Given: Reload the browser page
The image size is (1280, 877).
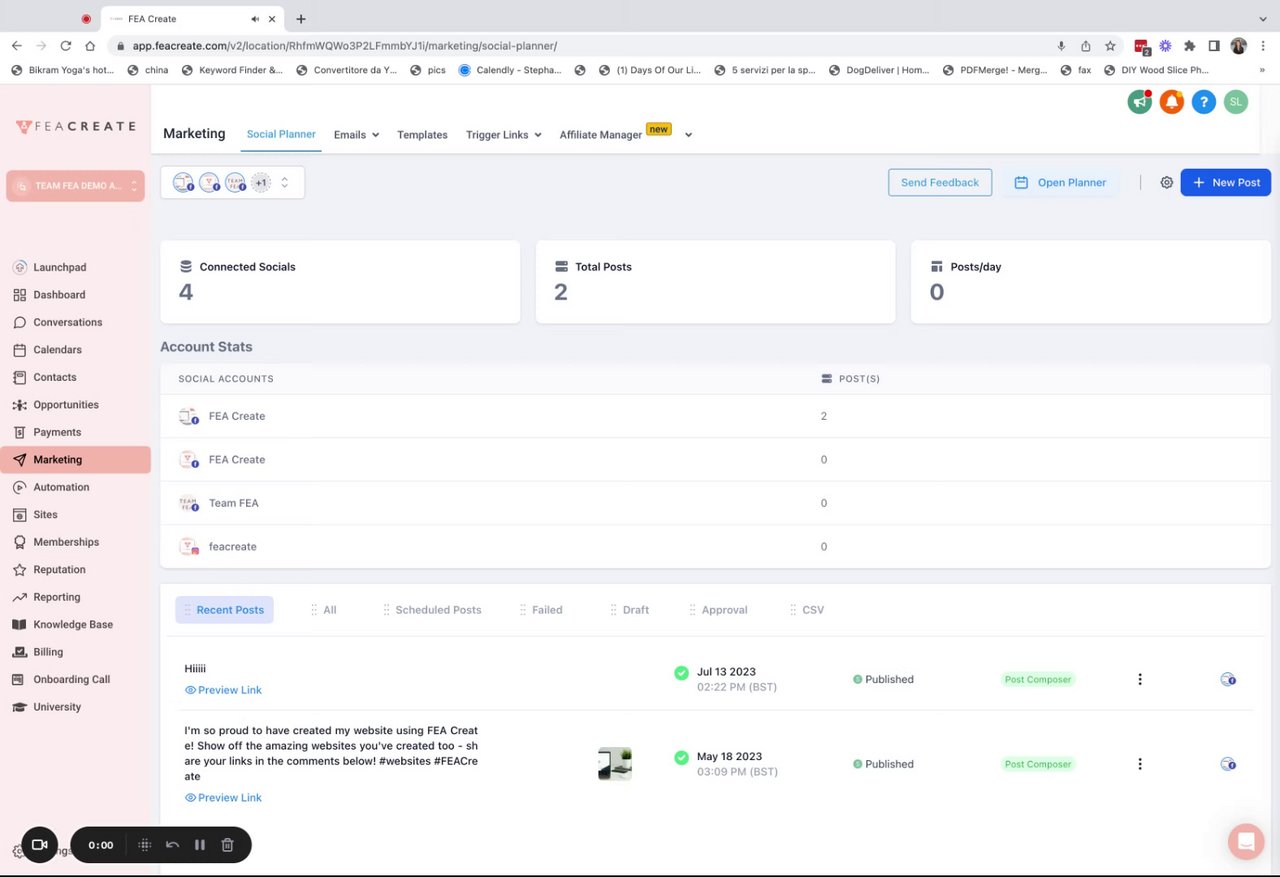Looking at the screenshot, I should point(66,46).
